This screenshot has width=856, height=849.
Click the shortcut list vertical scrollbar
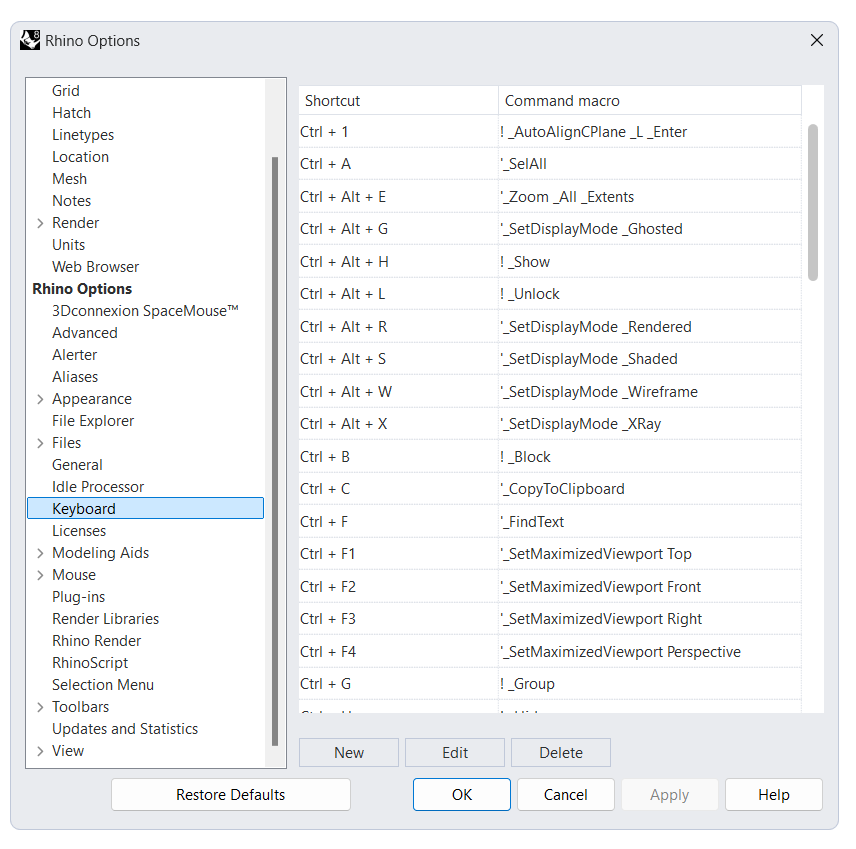813,202
